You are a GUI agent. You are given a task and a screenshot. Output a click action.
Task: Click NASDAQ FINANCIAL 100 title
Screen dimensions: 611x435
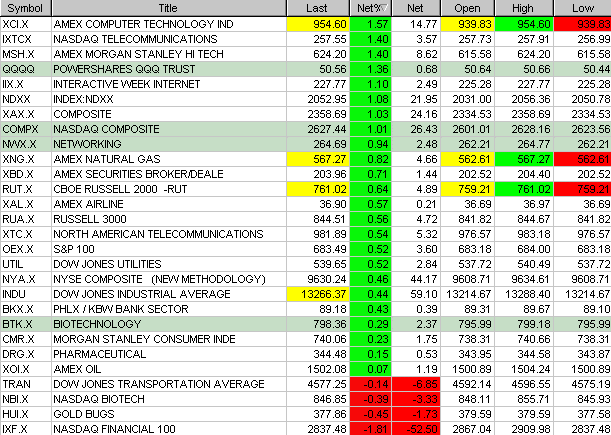point(114,429)
